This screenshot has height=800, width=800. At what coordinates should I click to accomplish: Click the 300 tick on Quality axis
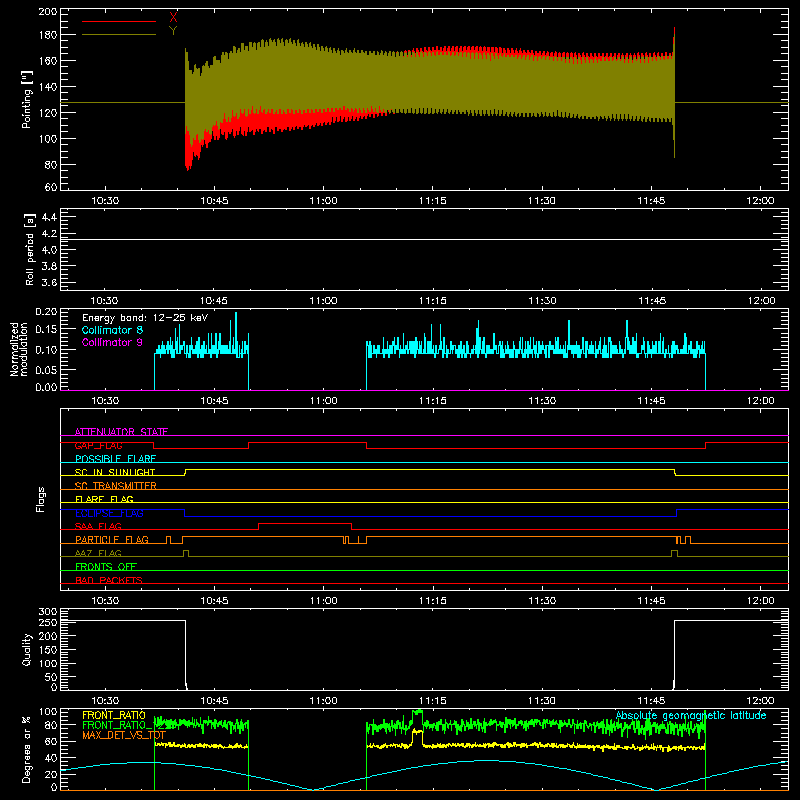[48, 612]
